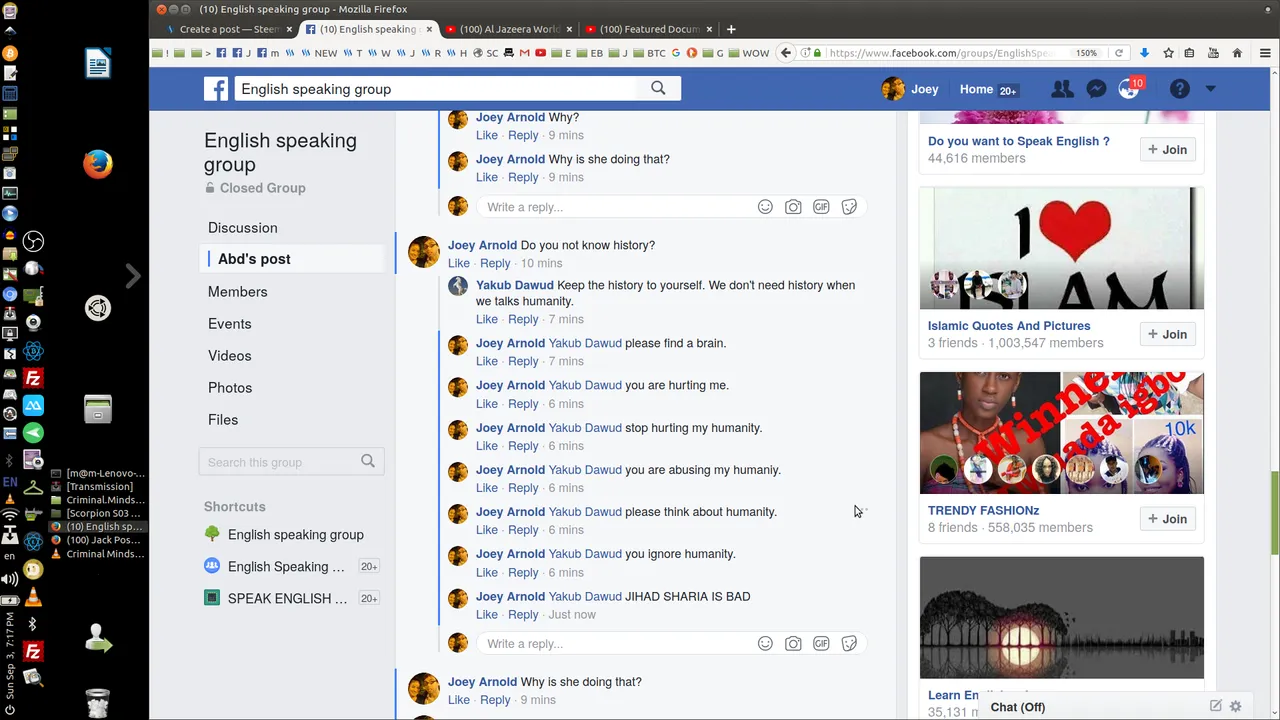
Task: Open Videos section of the group
Action: pyautogui.click(x=230, y=356)
